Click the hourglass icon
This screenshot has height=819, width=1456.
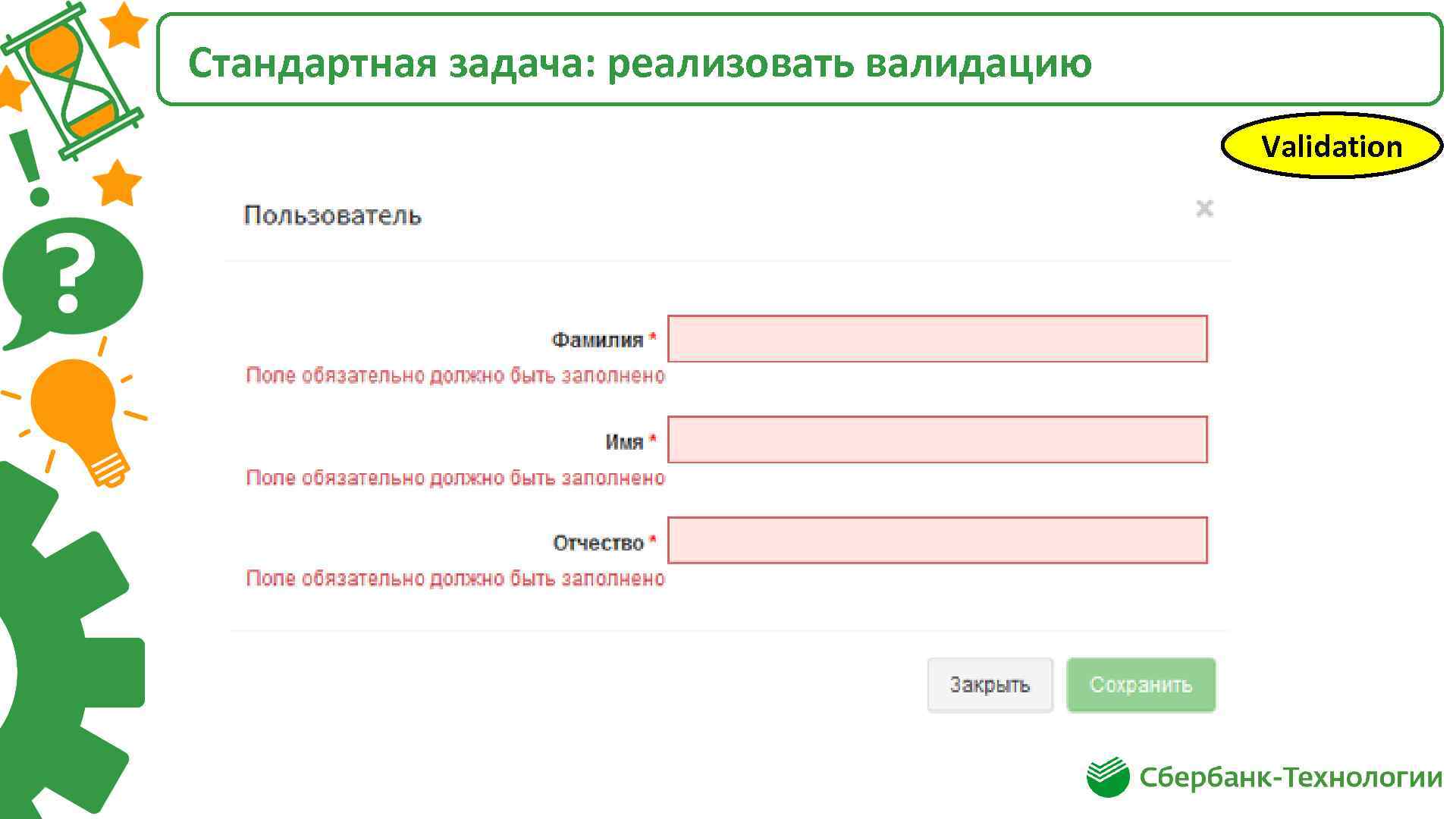tap(72, 80)
